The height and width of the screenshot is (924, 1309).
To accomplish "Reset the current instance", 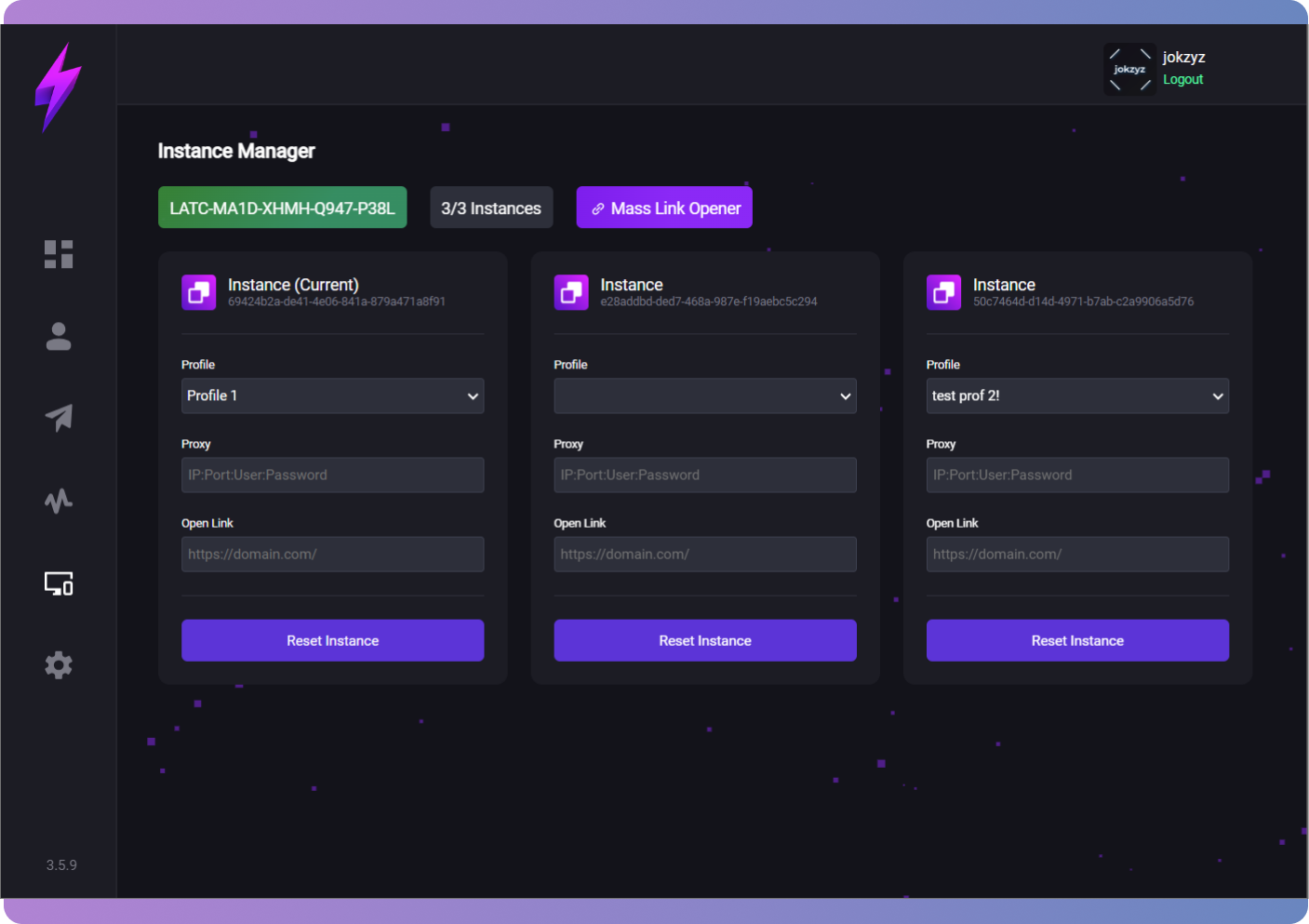I will [x=332, y=640].
